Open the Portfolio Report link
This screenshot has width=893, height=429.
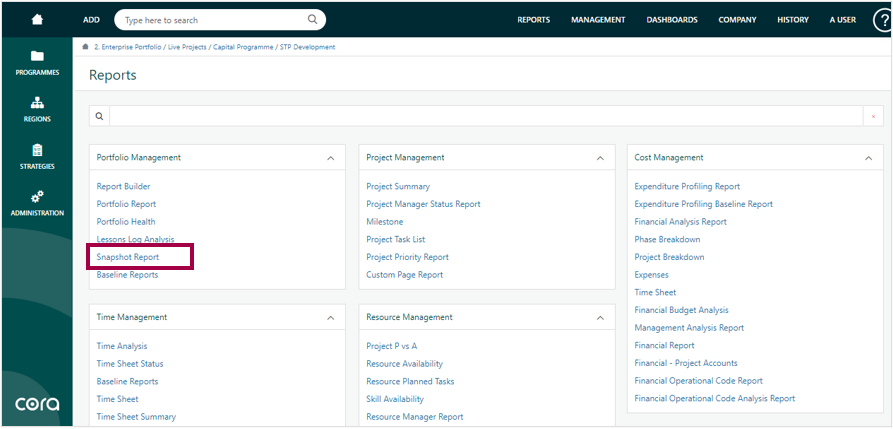click(126, 204)
